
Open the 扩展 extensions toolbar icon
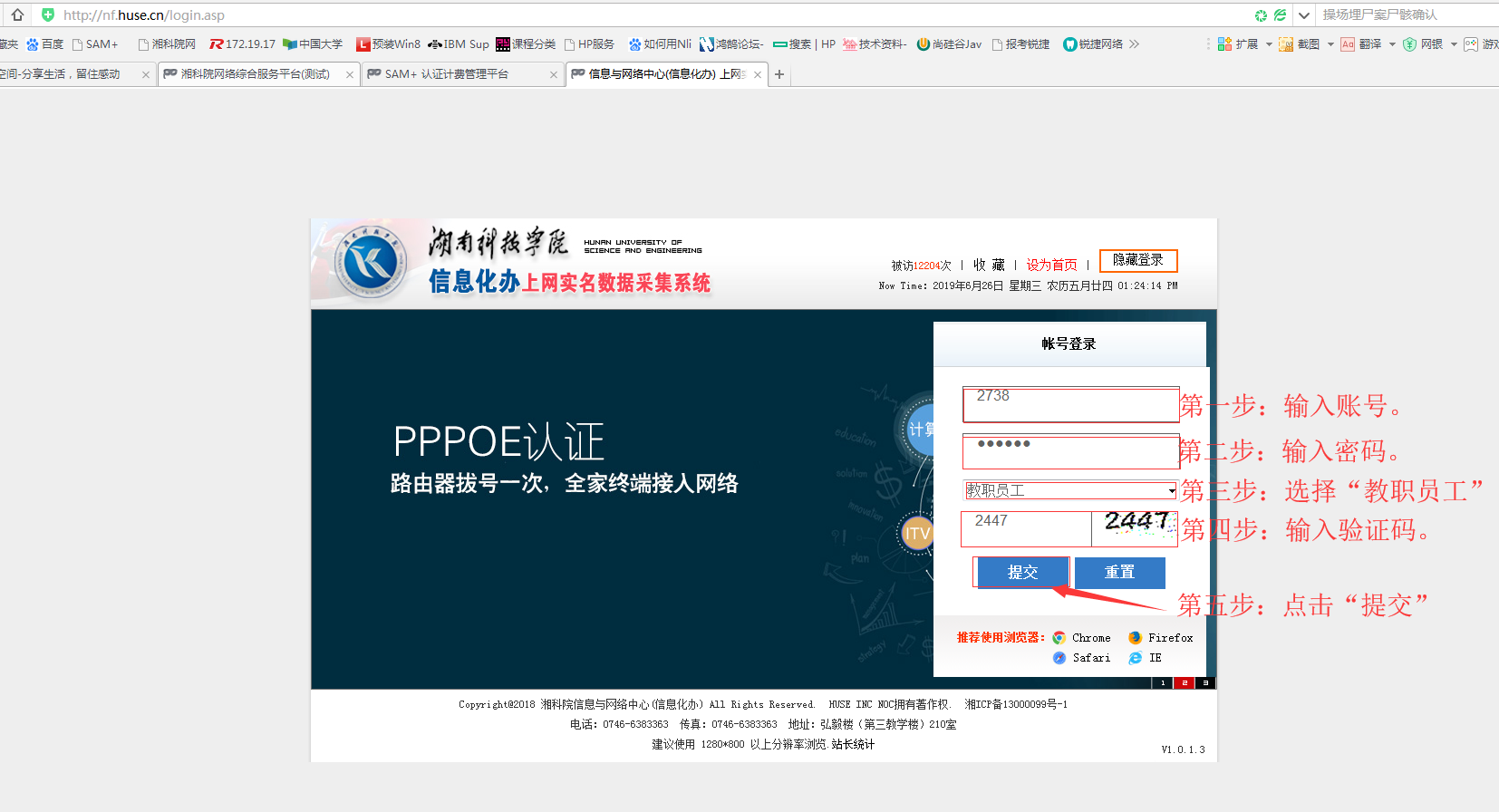(1224, 44)
